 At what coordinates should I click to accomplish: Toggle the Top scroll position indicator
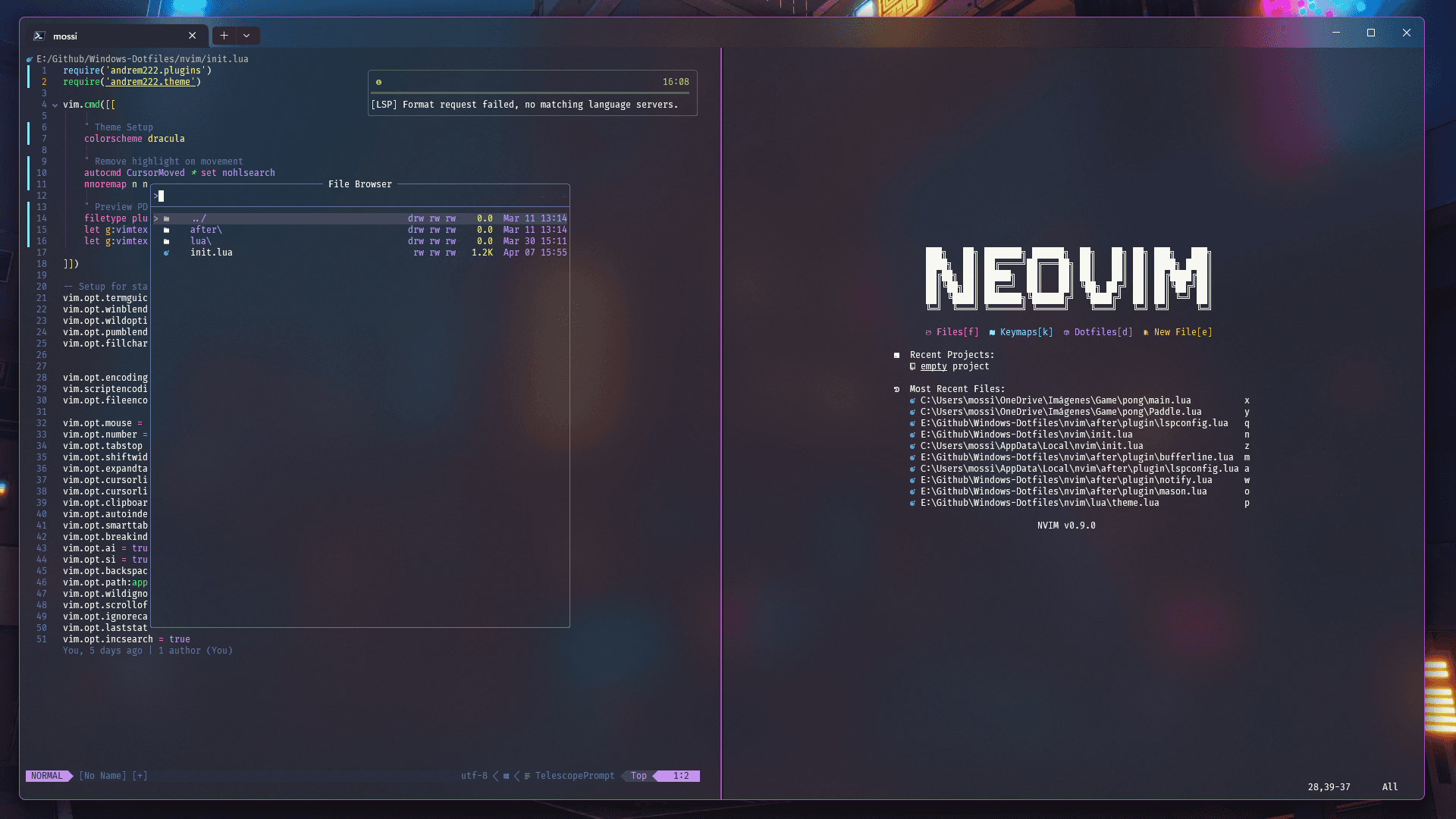[638, 775]
